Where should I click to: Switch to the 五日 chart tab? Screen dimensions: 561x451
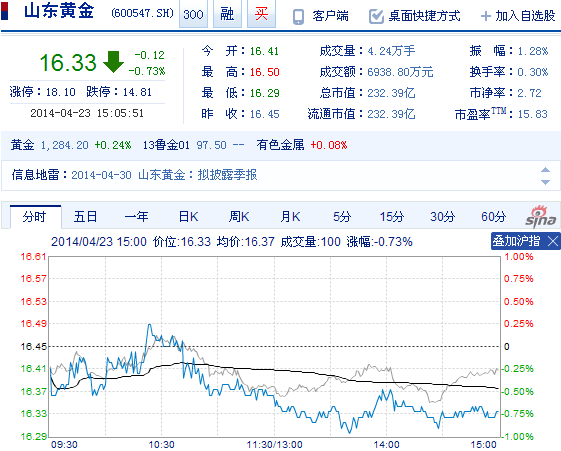coord(86,217)
